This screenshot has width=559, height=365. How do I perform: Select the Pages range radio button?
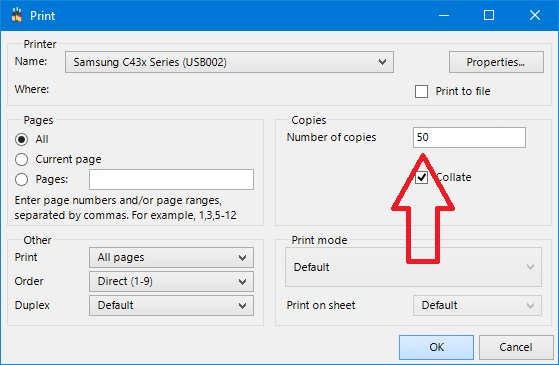(x=21, y=179)
